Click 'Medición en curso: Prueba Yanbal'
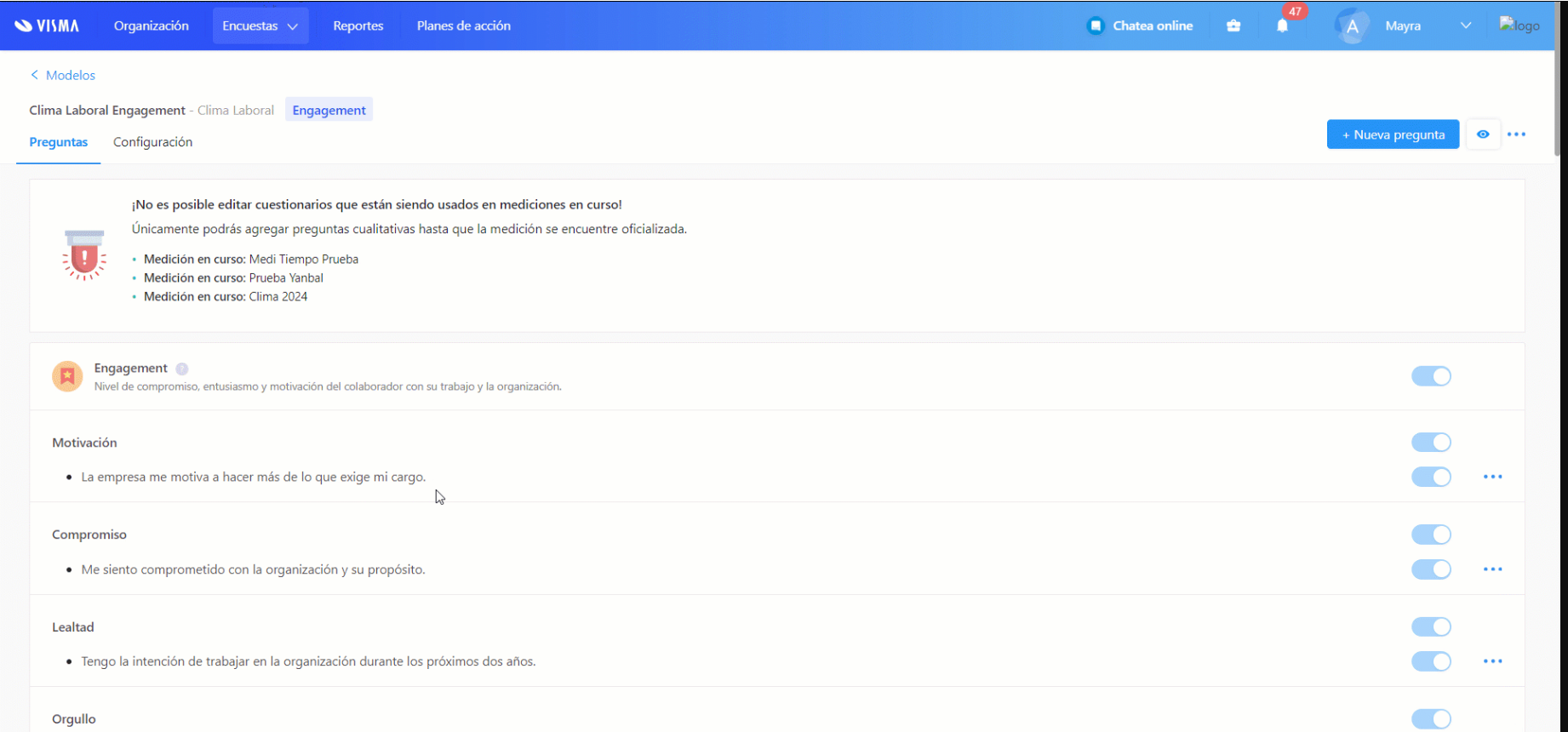The height and width of the screenshot is (732, 1568). point(233,277)
